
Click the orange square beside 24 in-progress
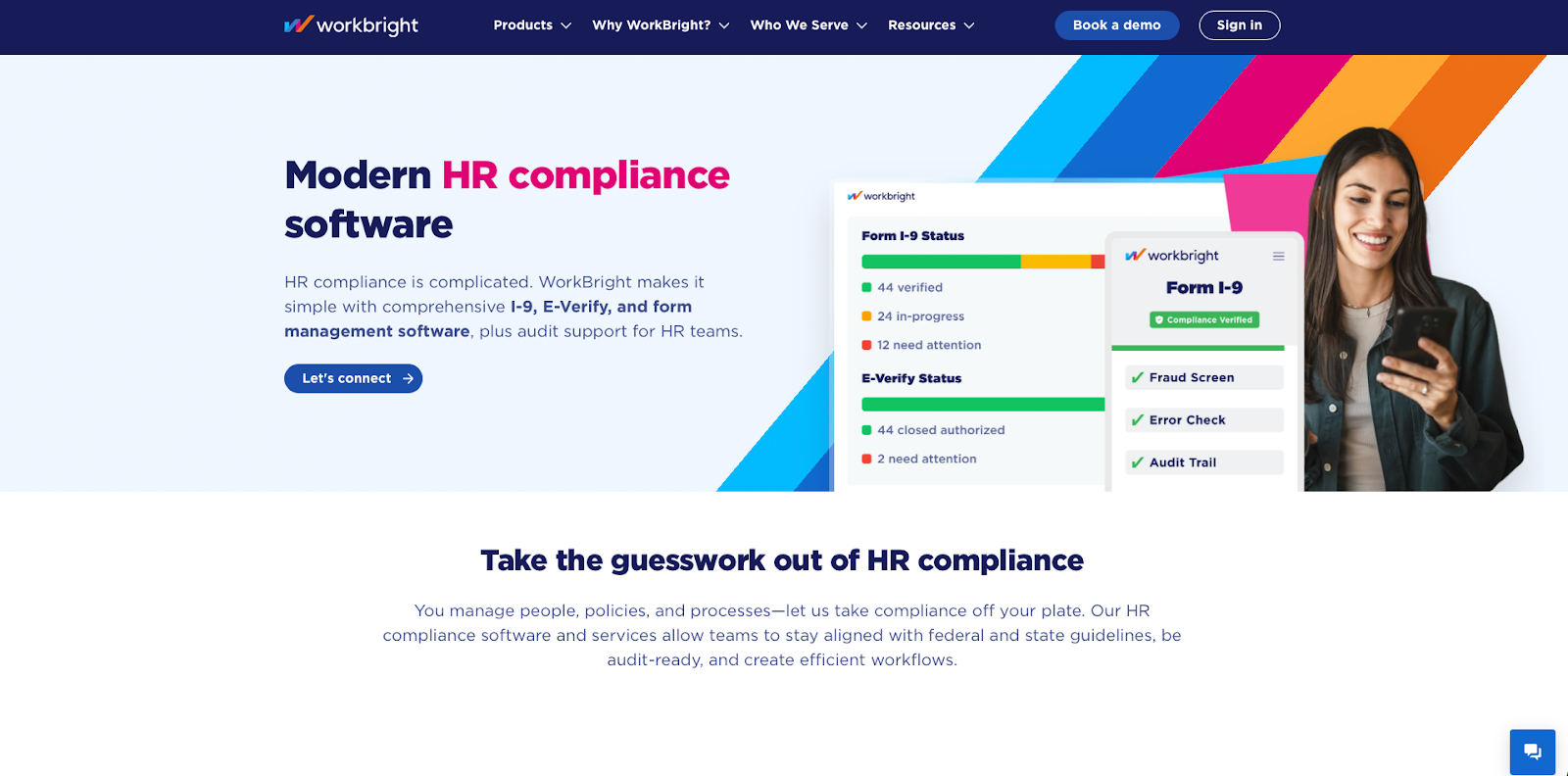click(866, 316)
